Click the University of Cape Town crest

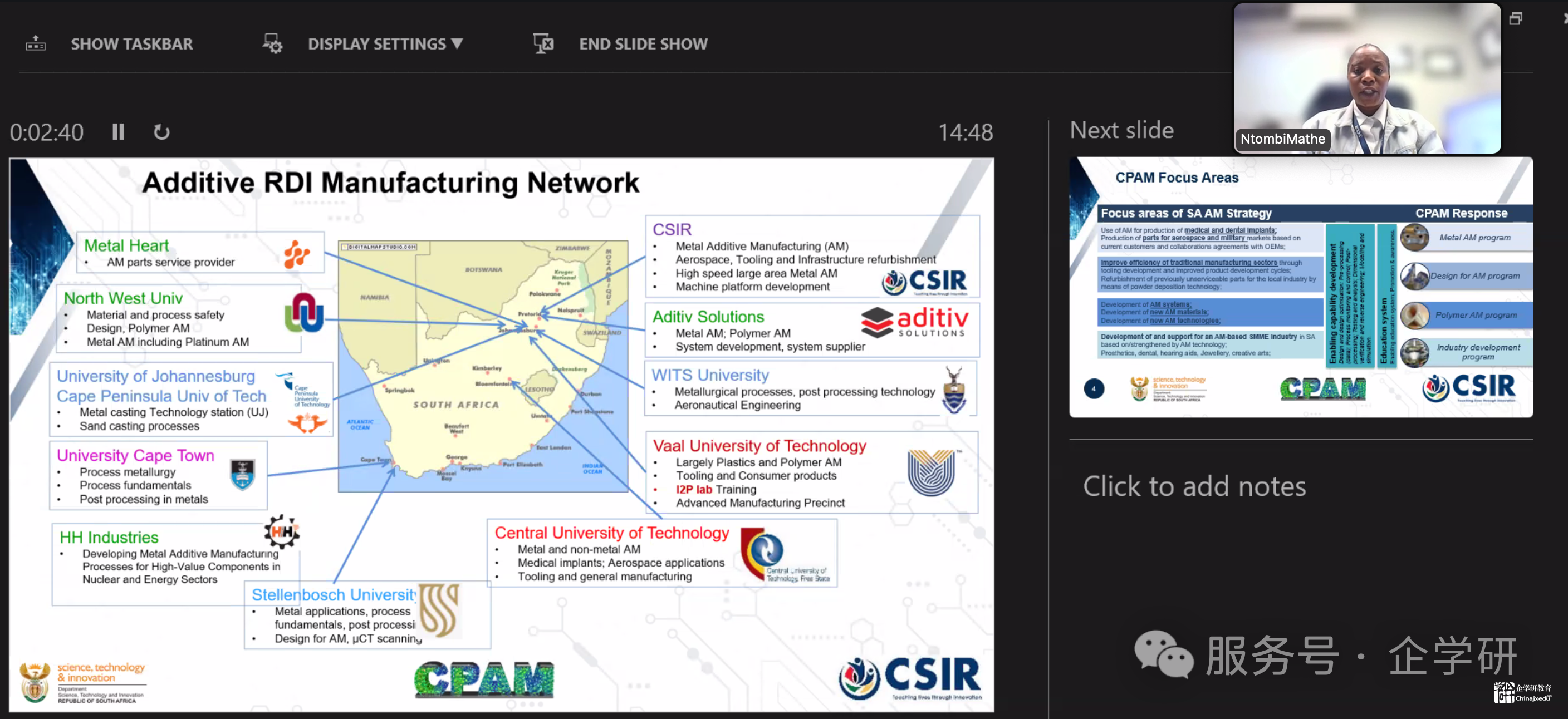click(242, 475)
